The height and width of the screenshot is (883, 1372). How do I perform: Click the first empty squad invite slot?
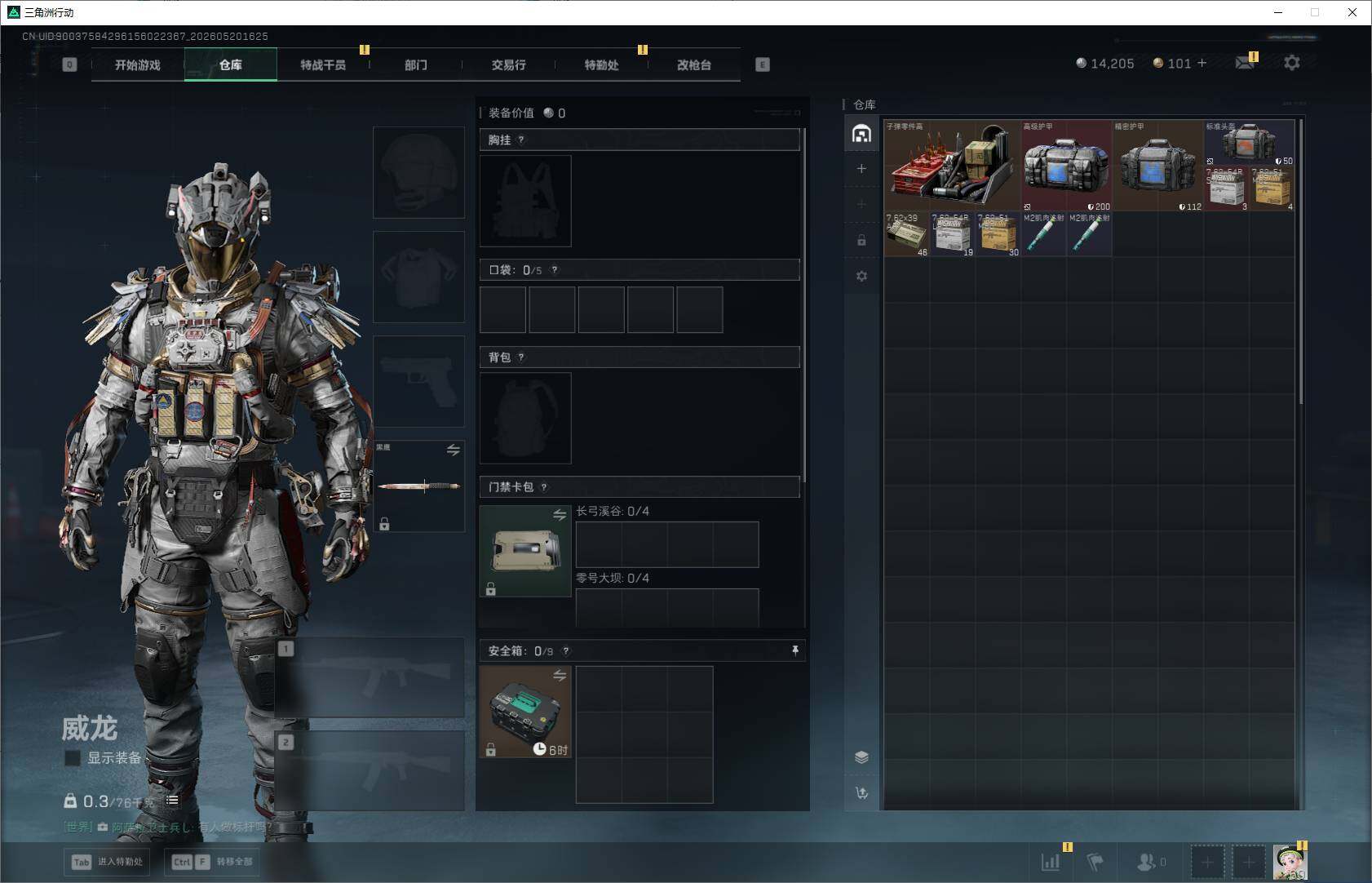1207,862
